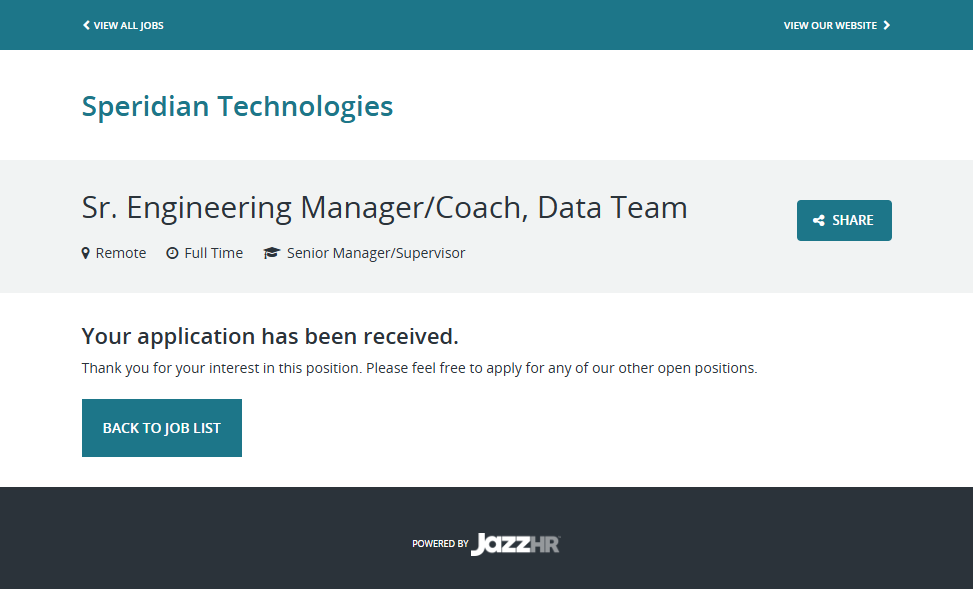Click the Powered By text in footer
Image resolution: width=973 pixels, height=589 pixels.
(x=440, y=544)
